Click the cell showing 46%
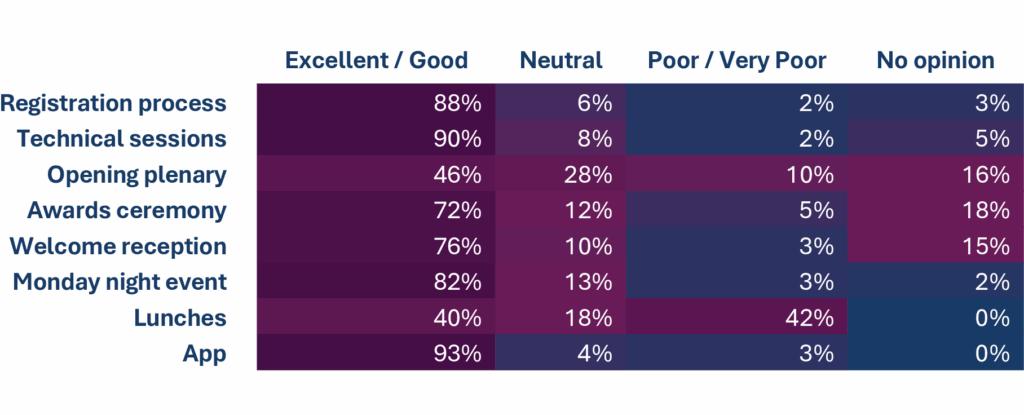This screenshot has width=1024, height=415. click(376, 174)
